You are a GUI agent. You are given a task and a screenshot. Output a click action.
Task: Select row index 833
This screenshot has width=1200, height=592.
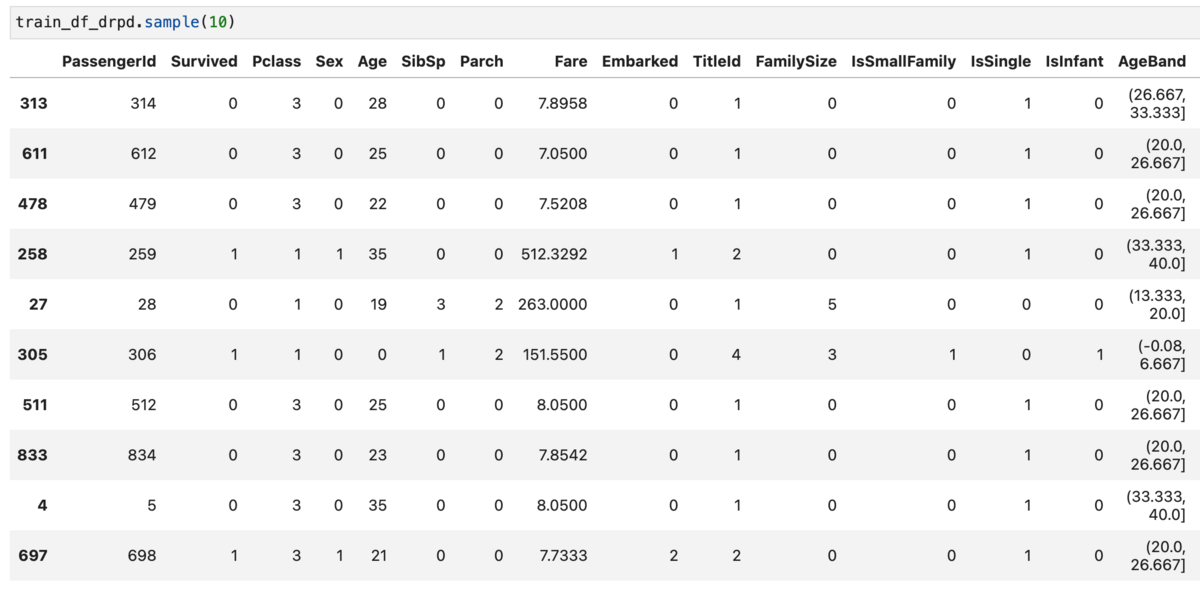click(33, 454)
